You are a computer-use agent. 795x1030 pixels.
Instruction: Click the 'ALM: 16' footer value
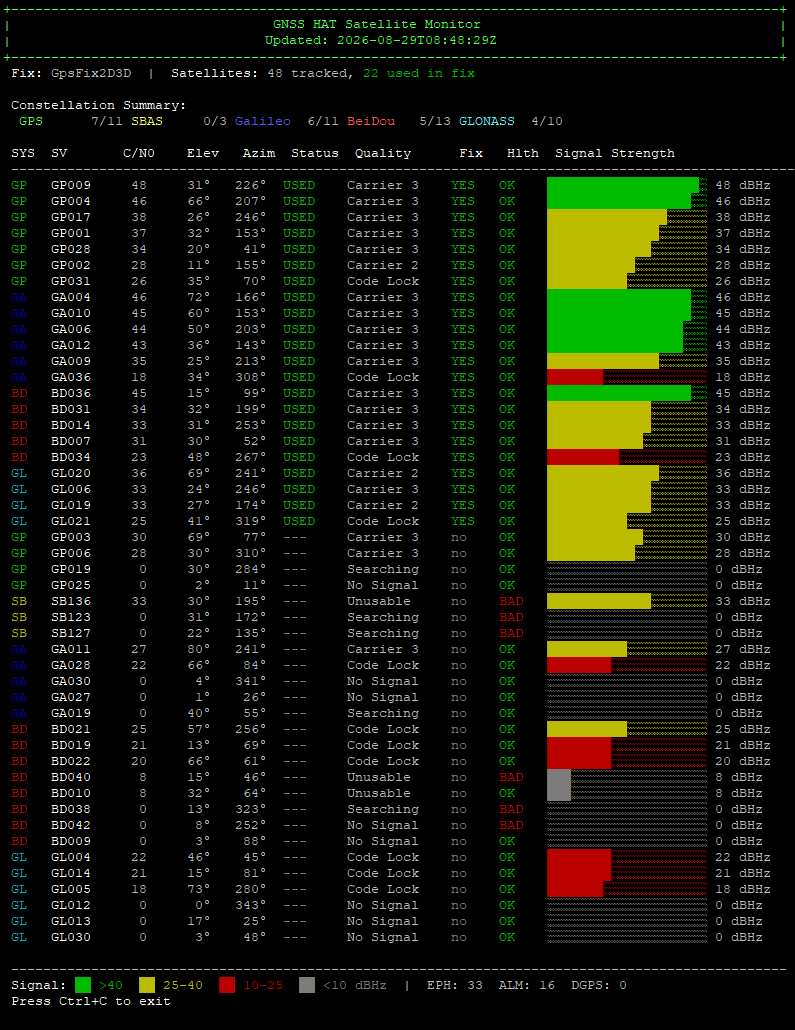527,985
